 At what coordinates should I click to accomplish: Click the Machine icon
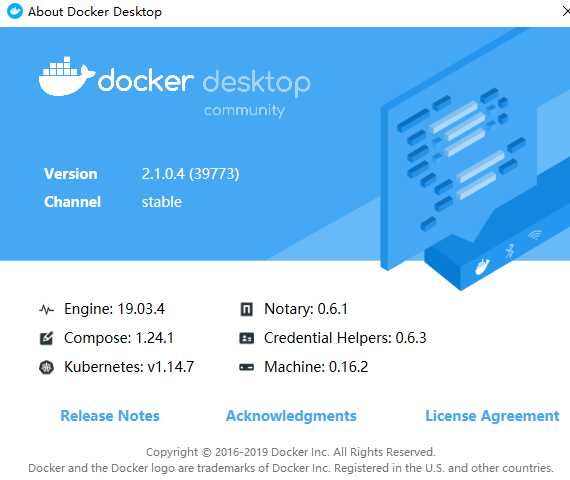[246, 367]
